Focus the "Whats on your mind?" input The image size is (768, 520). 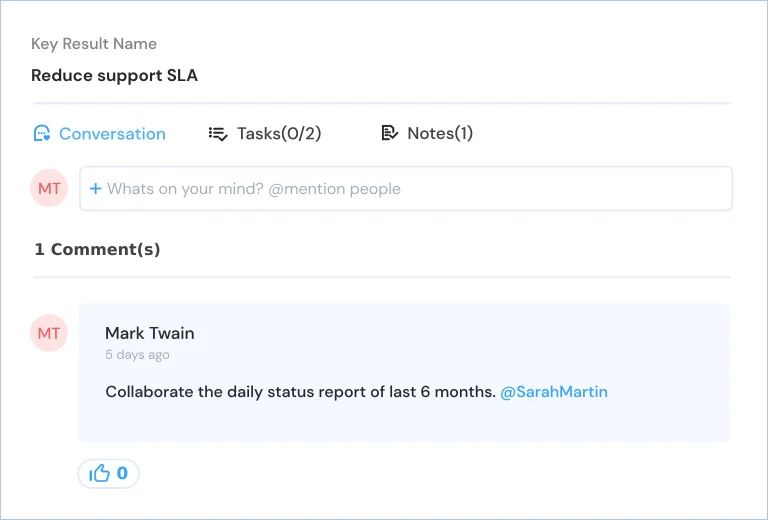click(406, 189)
